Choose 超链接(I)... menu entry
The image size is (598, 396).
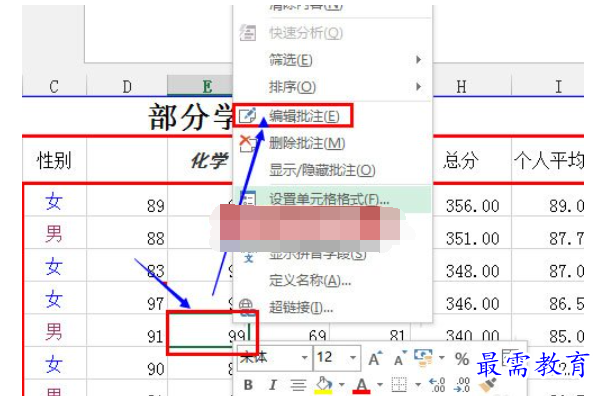click(x=332, y=307)
